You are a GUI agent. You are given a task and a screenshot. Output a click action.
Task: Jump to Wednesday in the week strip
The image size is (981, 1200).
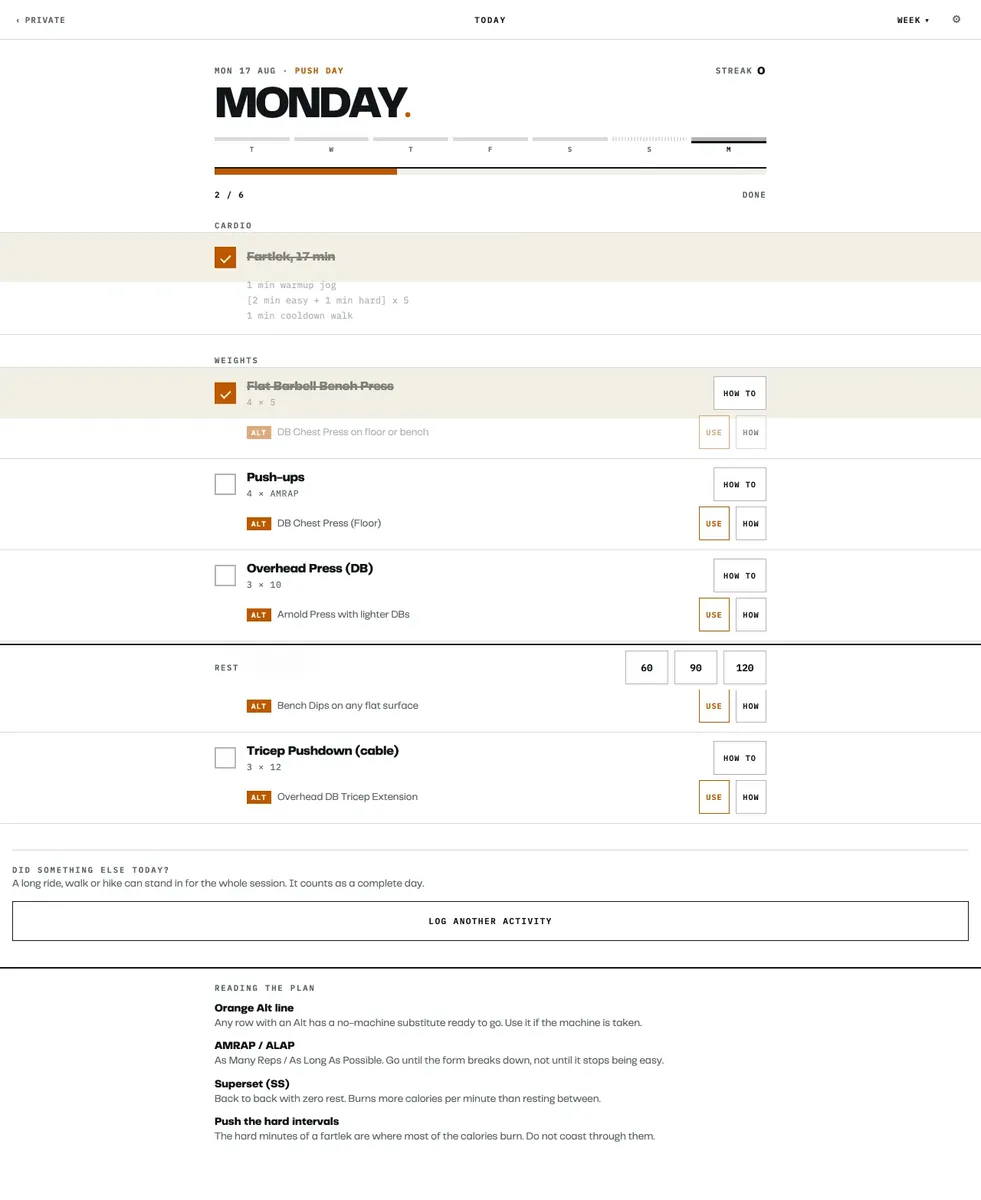tap(331, 145)
